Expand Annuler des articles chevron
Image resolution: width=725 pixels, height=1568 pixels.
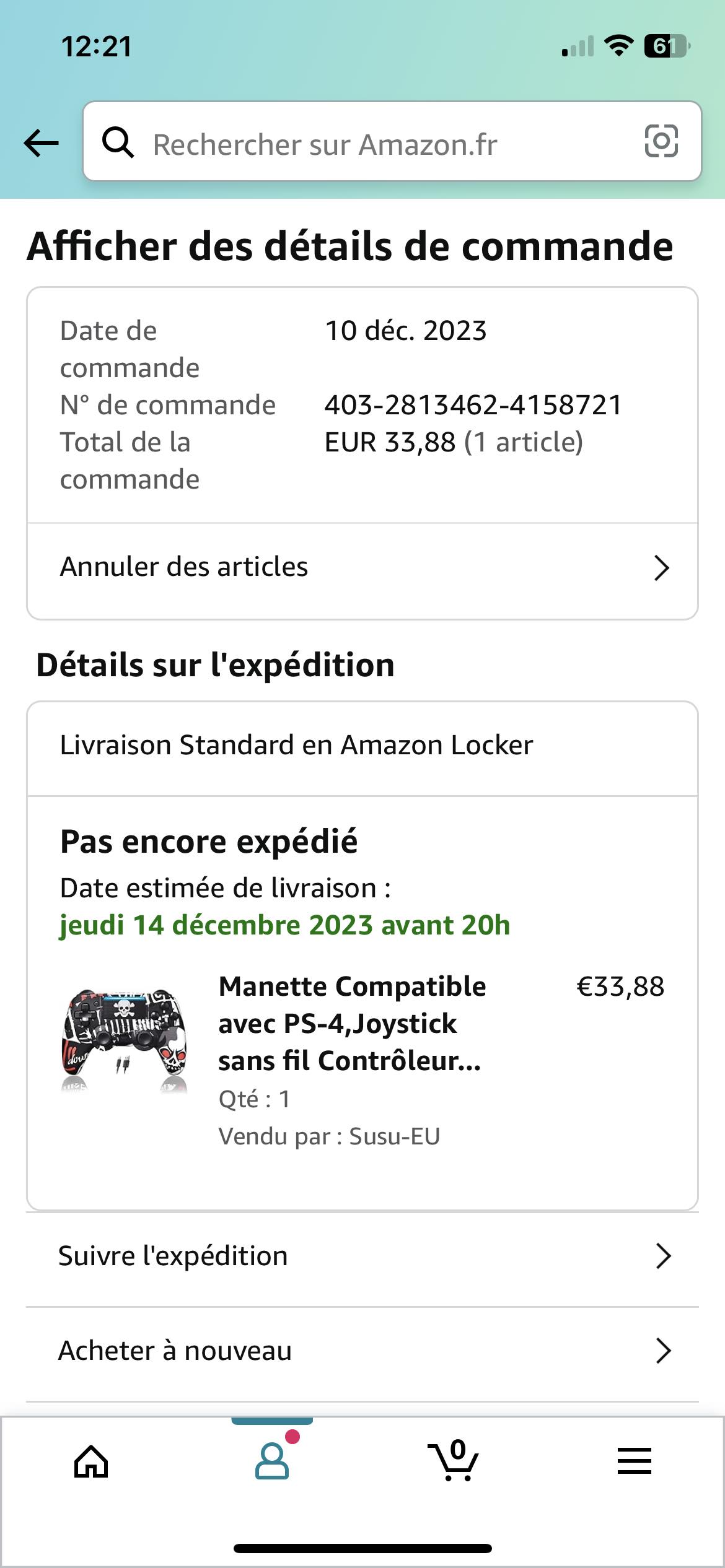[x=662, y=568]
